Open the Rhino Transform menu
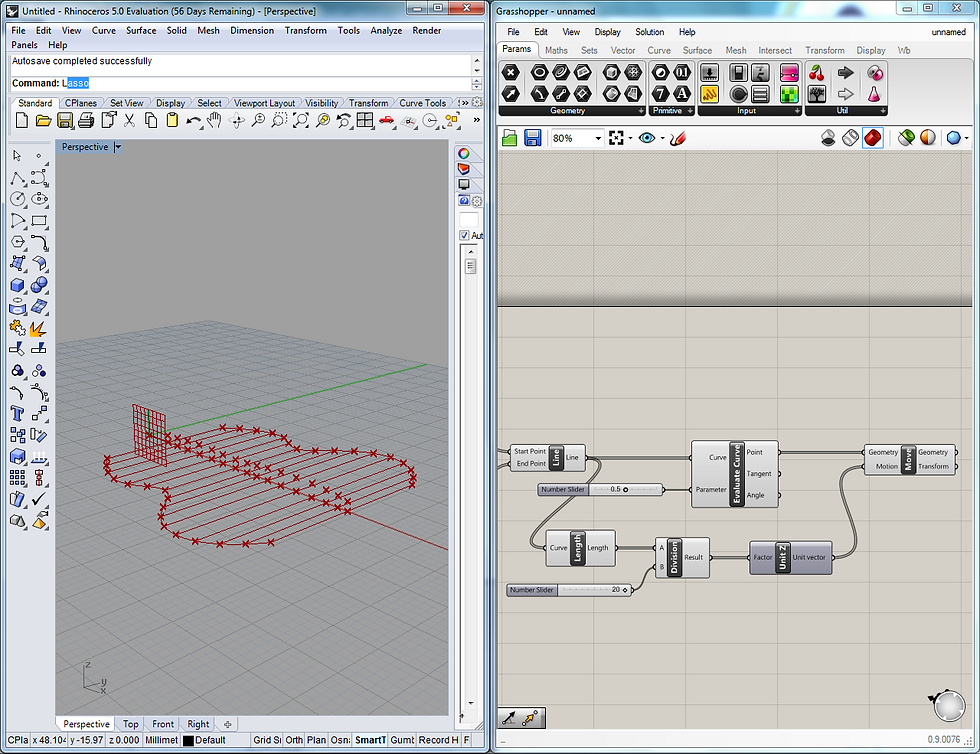The height and width of the screenshot is (754, 980). tap(306, 30)
